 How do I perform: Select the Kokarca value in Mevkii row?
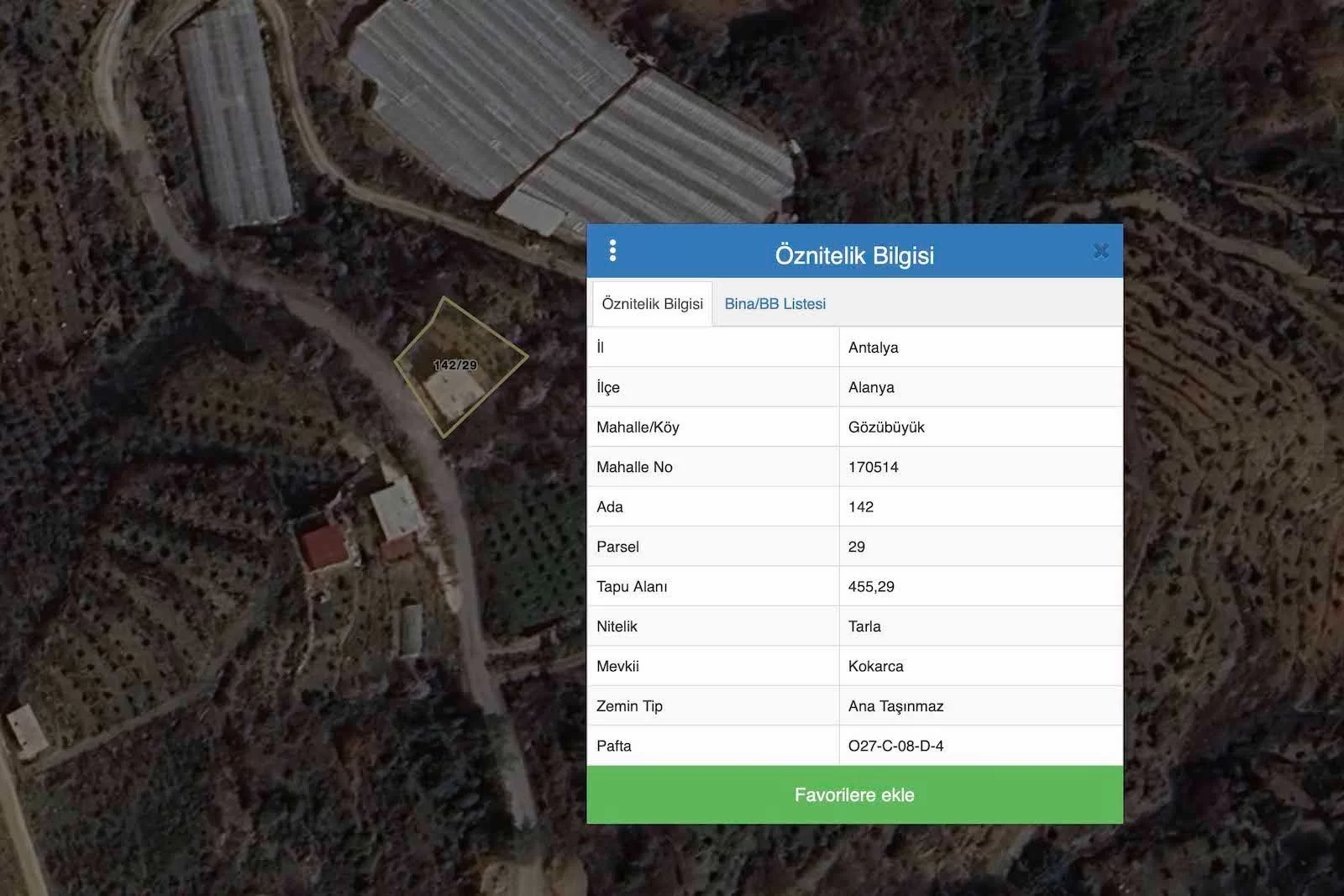click(x=875, y=666)
